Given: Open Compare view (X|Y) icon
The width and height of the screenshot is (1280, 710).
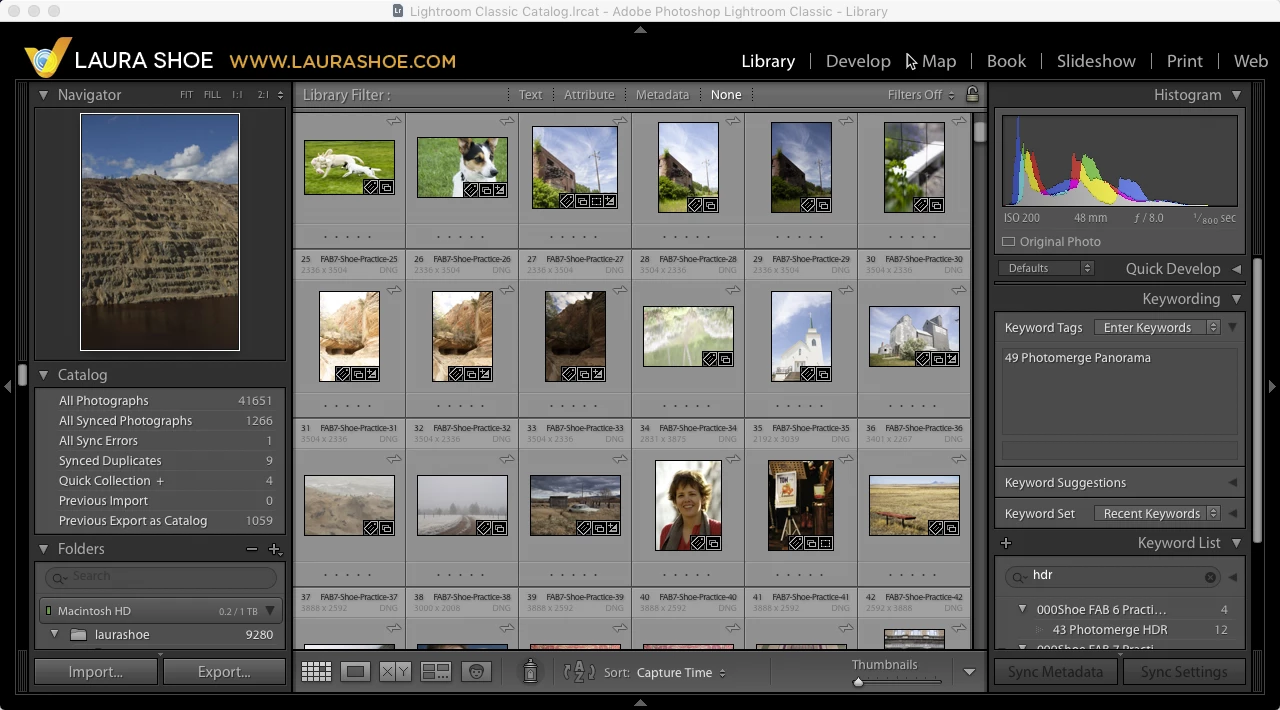Looking at the screenshot, I should click(x=395, y=672).
